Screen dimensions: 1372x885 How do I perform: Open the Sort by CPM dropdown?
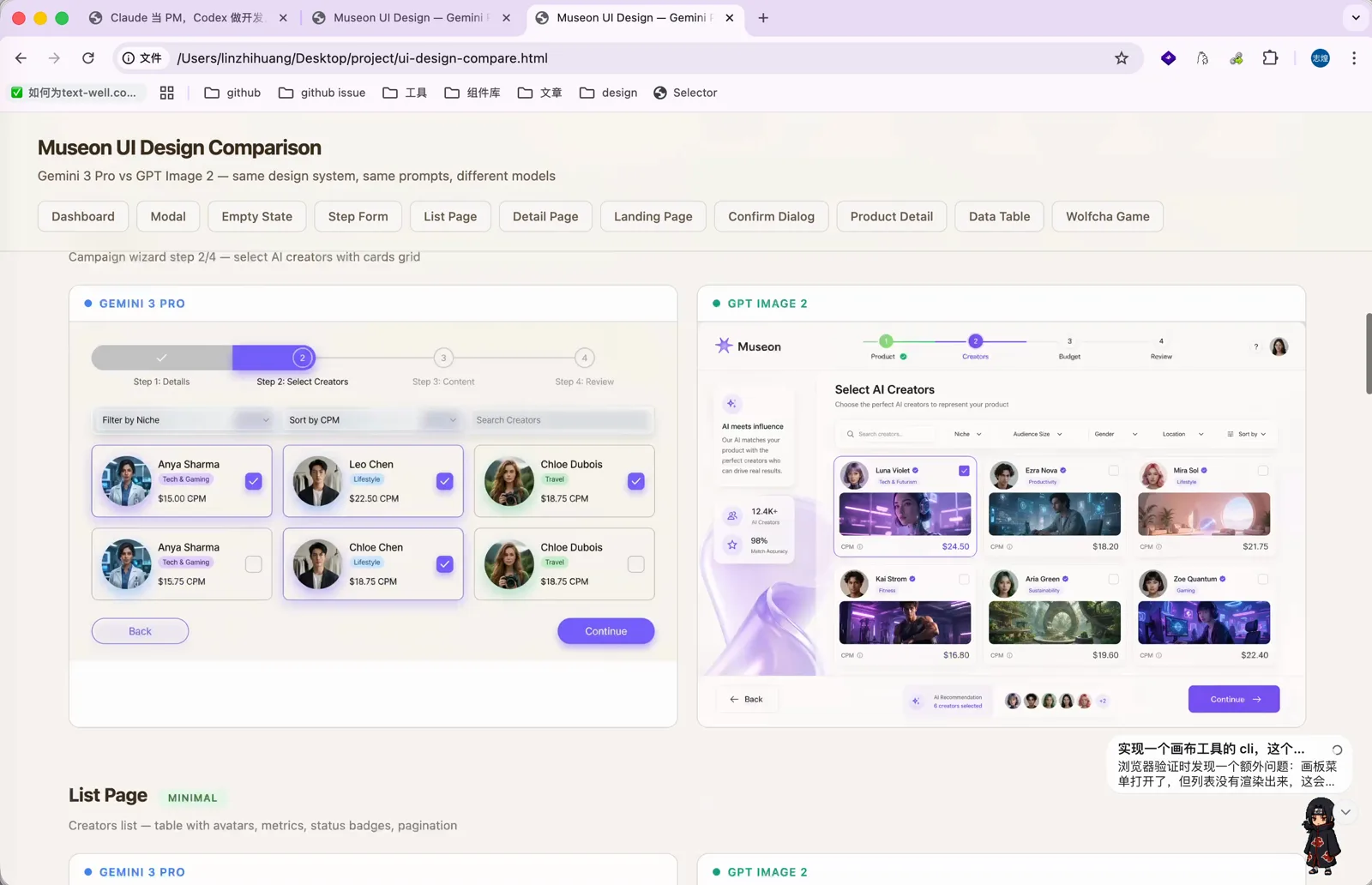[373, 420]
